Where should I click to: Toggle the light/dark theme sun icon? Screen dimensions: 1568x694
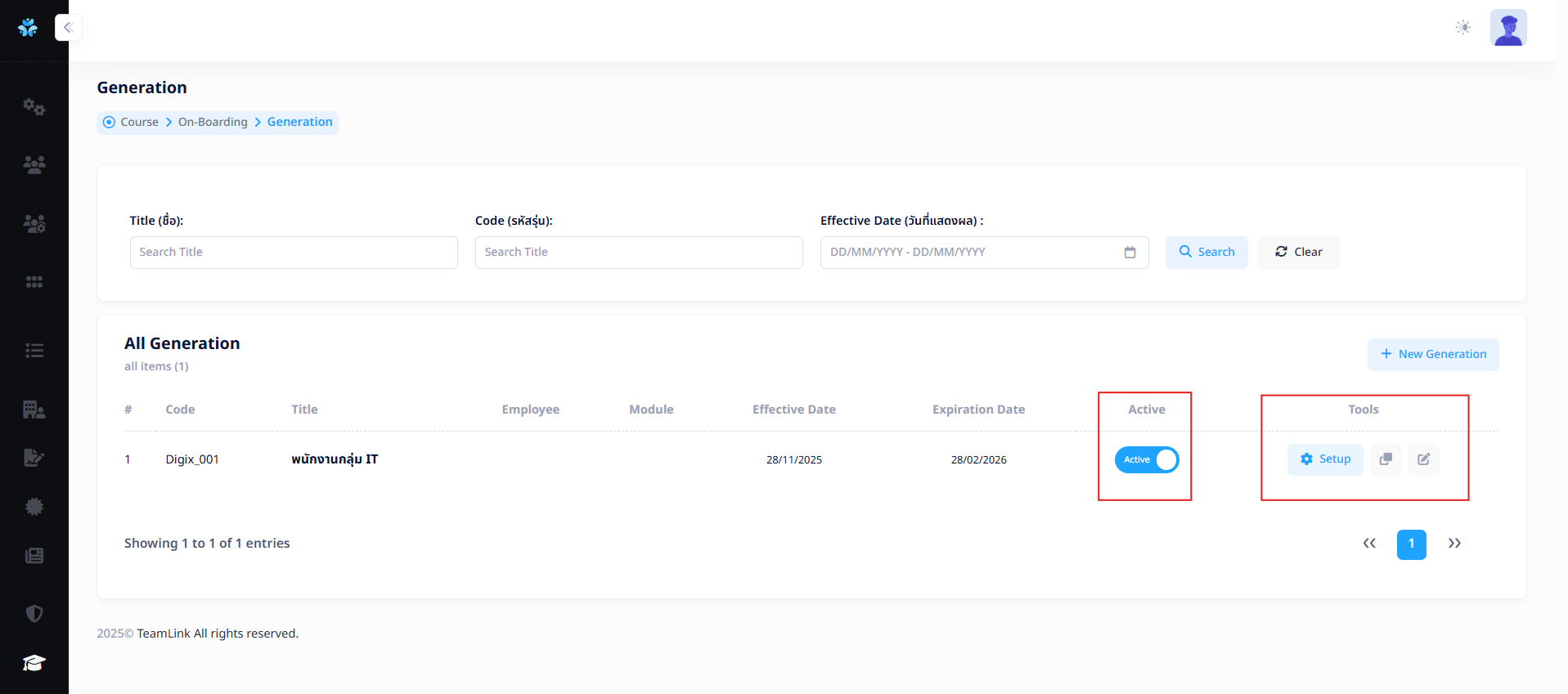pos(1462,27)
